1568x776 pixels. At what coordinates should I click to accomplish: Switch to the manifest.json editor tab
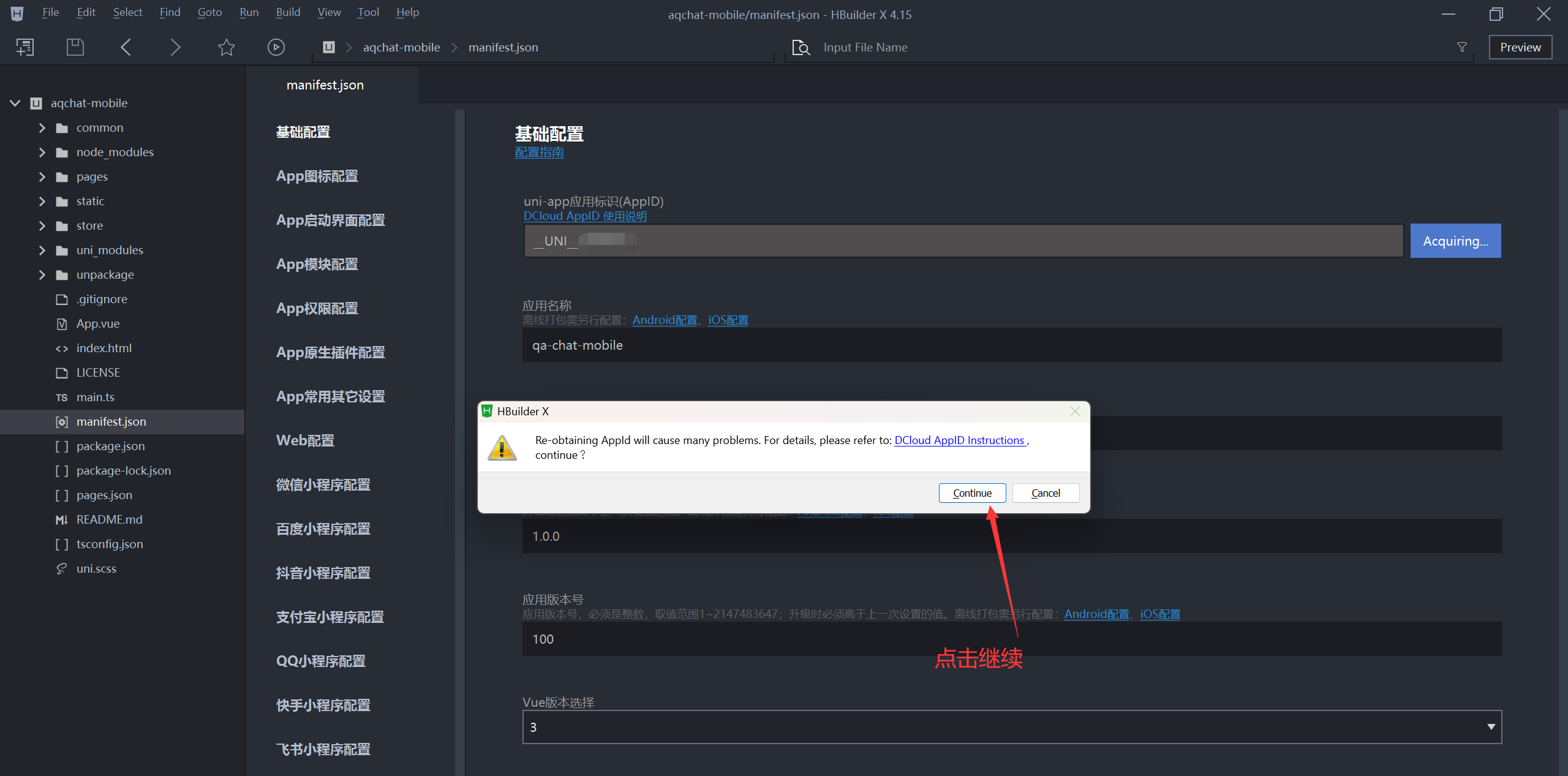[x=325, y=85]
